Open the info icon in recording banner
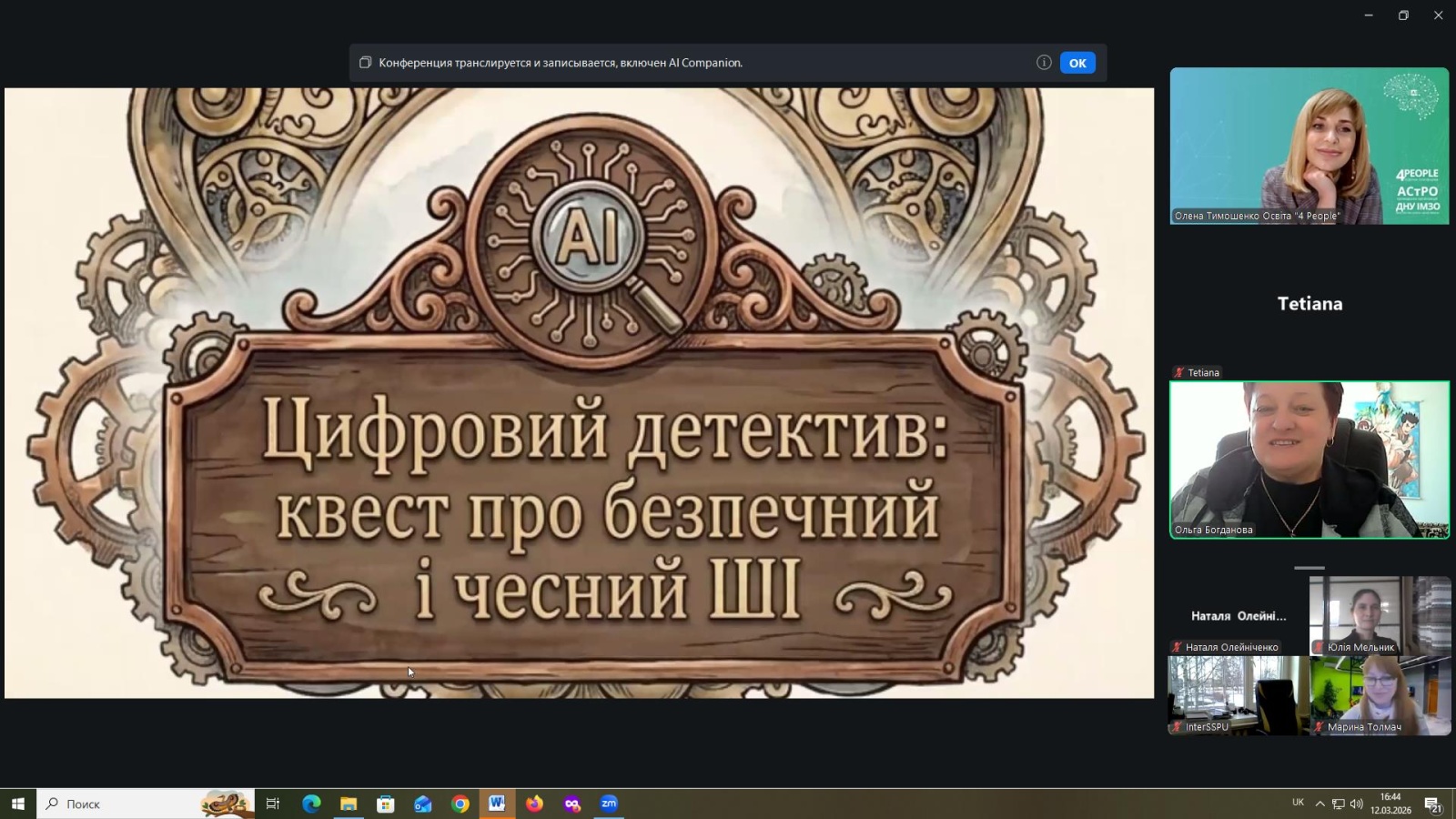 click(1044, 63)
